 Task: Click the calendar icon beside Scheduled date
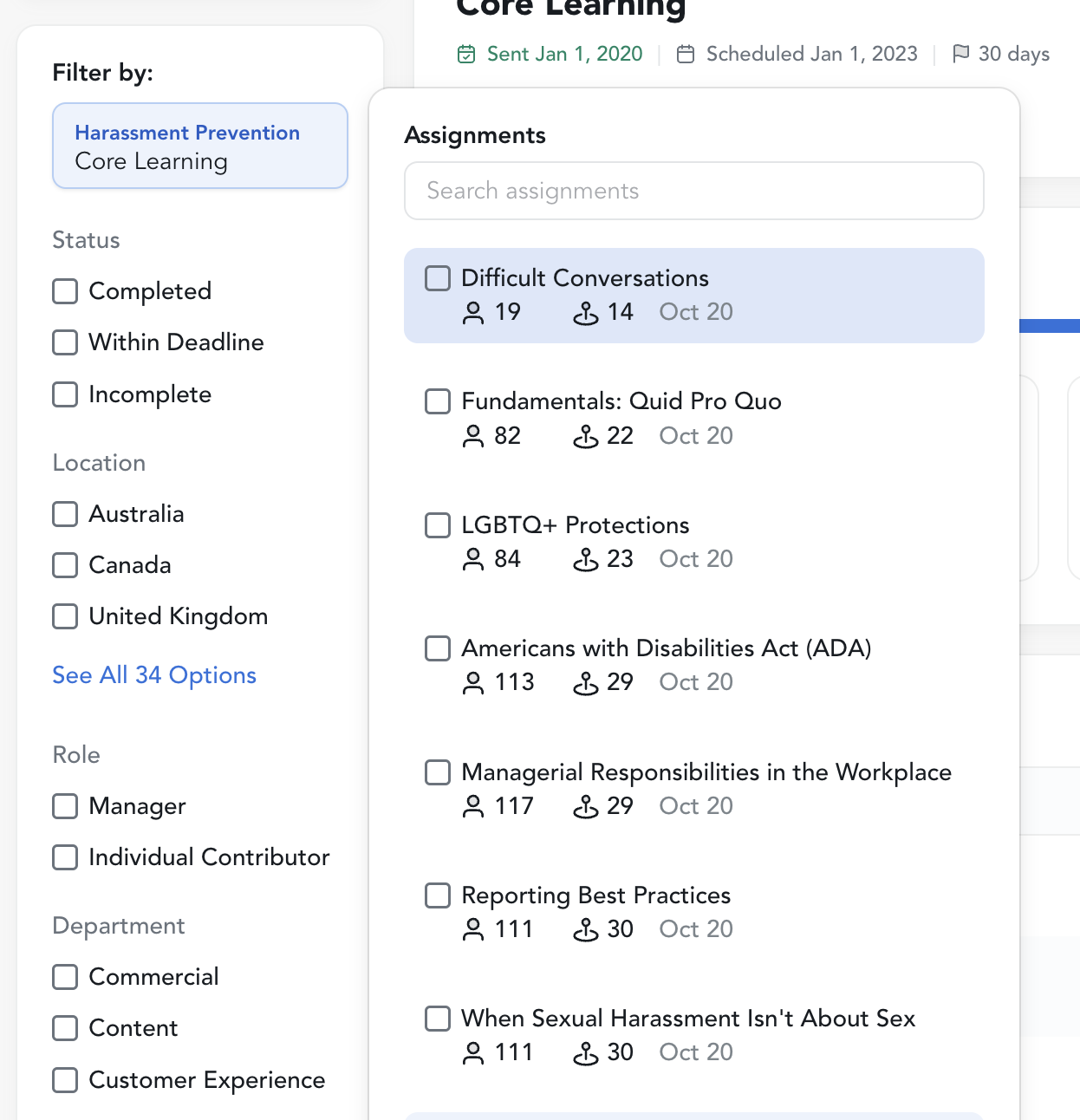686,55
